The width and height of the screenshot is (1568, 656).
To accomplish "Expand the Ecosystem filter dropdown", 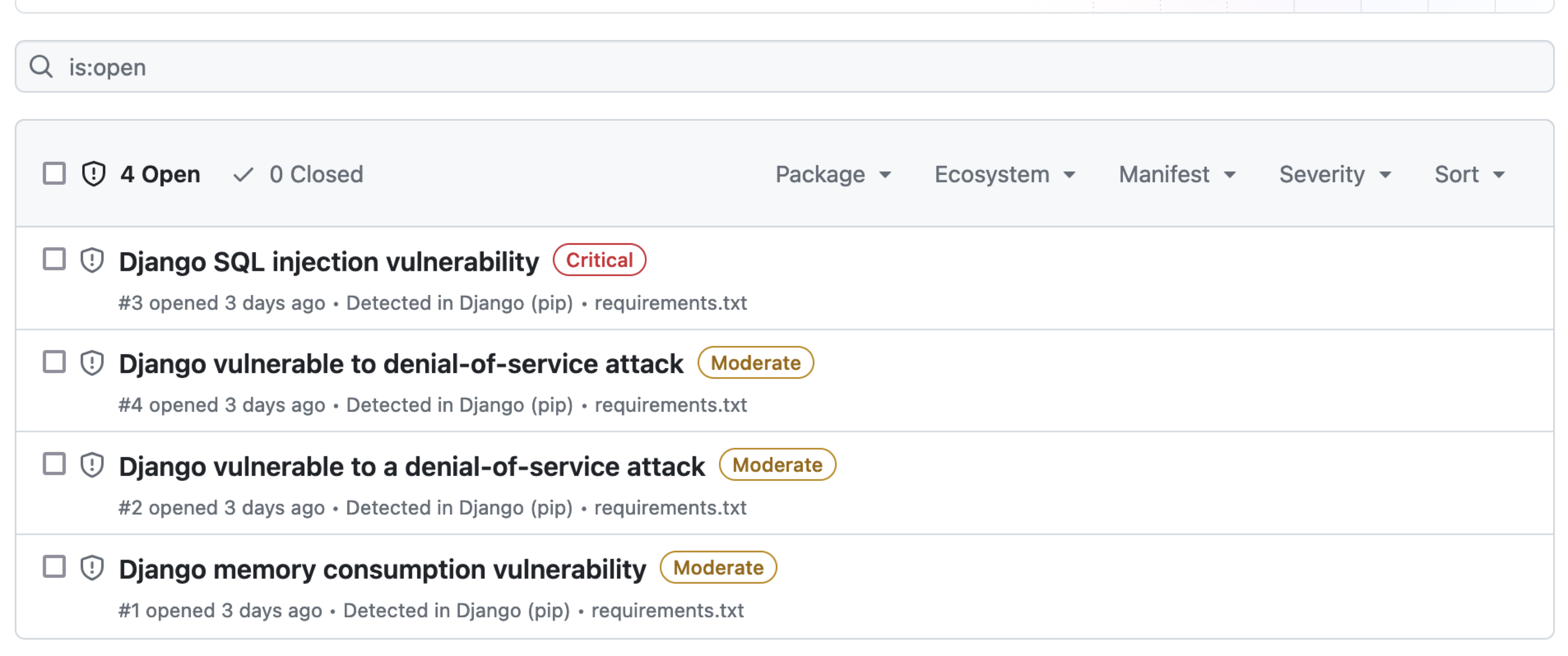I will point(1004,175).
